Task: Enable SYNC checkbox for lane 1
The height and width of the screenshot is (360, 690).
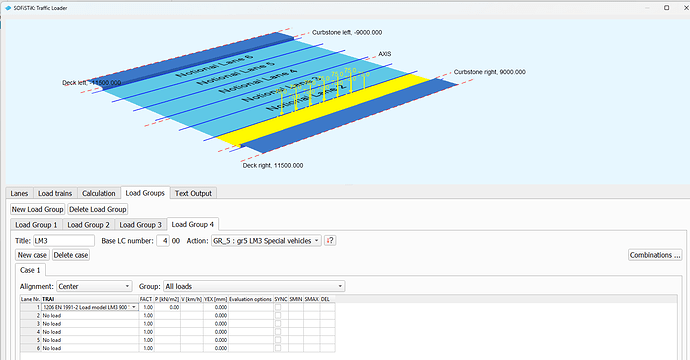Action: pos(278,307)
